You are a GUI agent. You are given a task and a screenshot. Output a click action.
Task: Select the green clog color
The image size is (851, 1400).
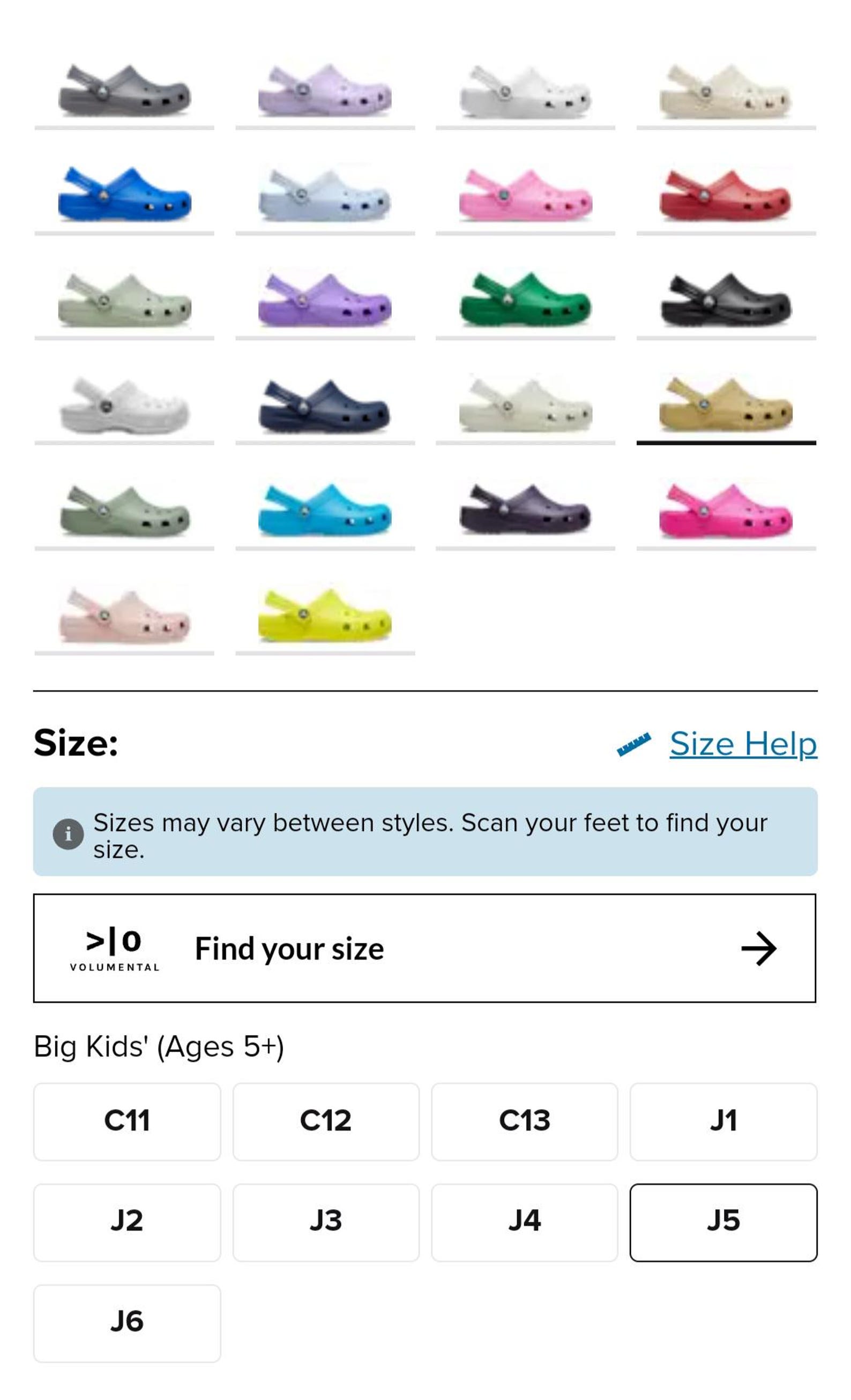pyautogui.click(x=525, y=300)
